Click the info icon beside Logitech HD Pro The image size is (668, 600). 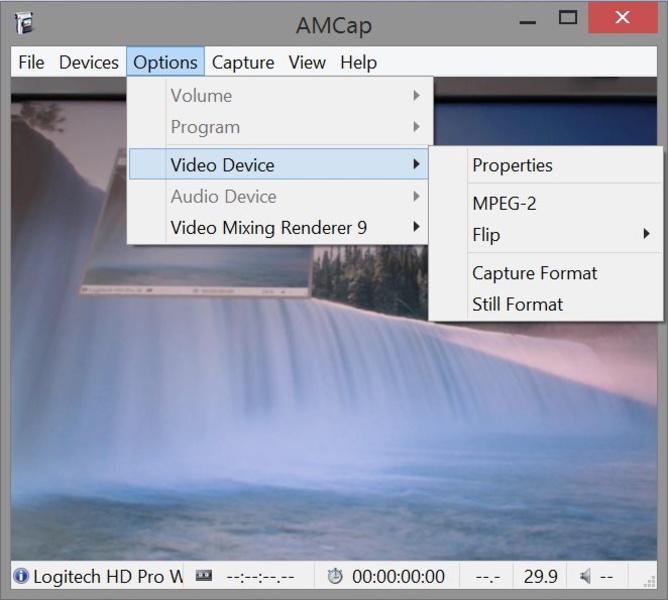click(x=21, y=576)
